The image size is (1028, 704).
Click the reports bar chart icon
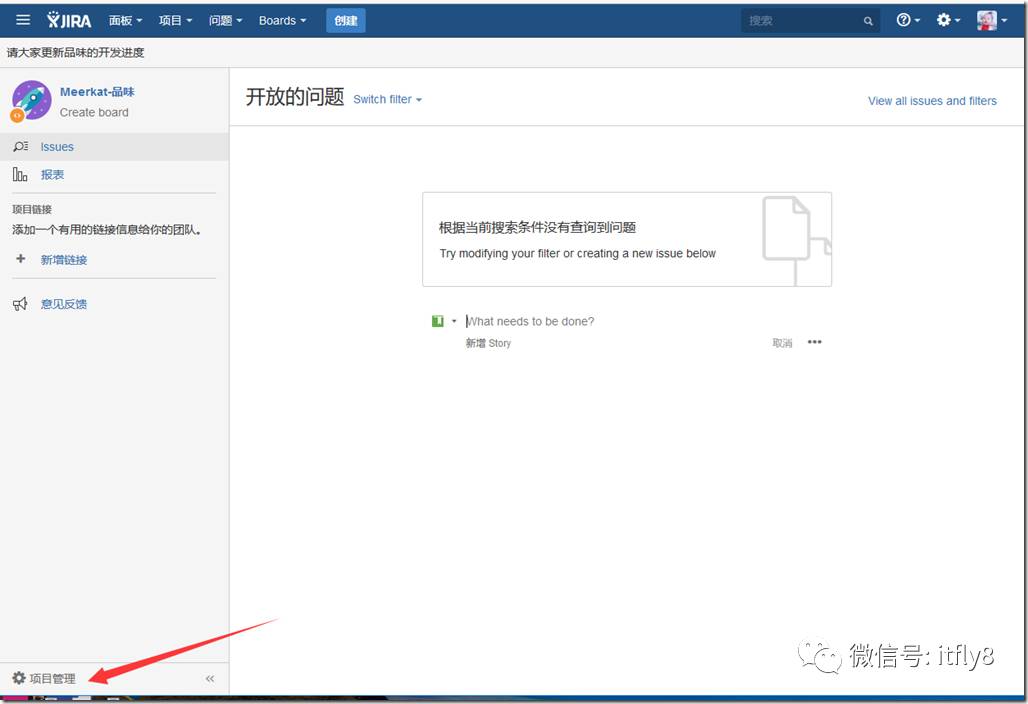(x=20, y=174)
